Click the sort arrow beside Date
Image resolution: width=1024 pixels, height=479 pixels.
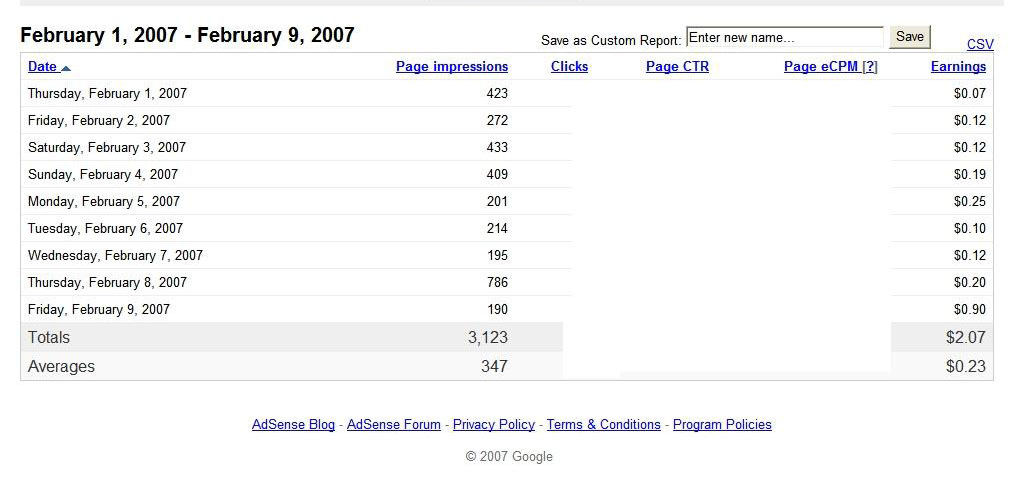point(66,68)
